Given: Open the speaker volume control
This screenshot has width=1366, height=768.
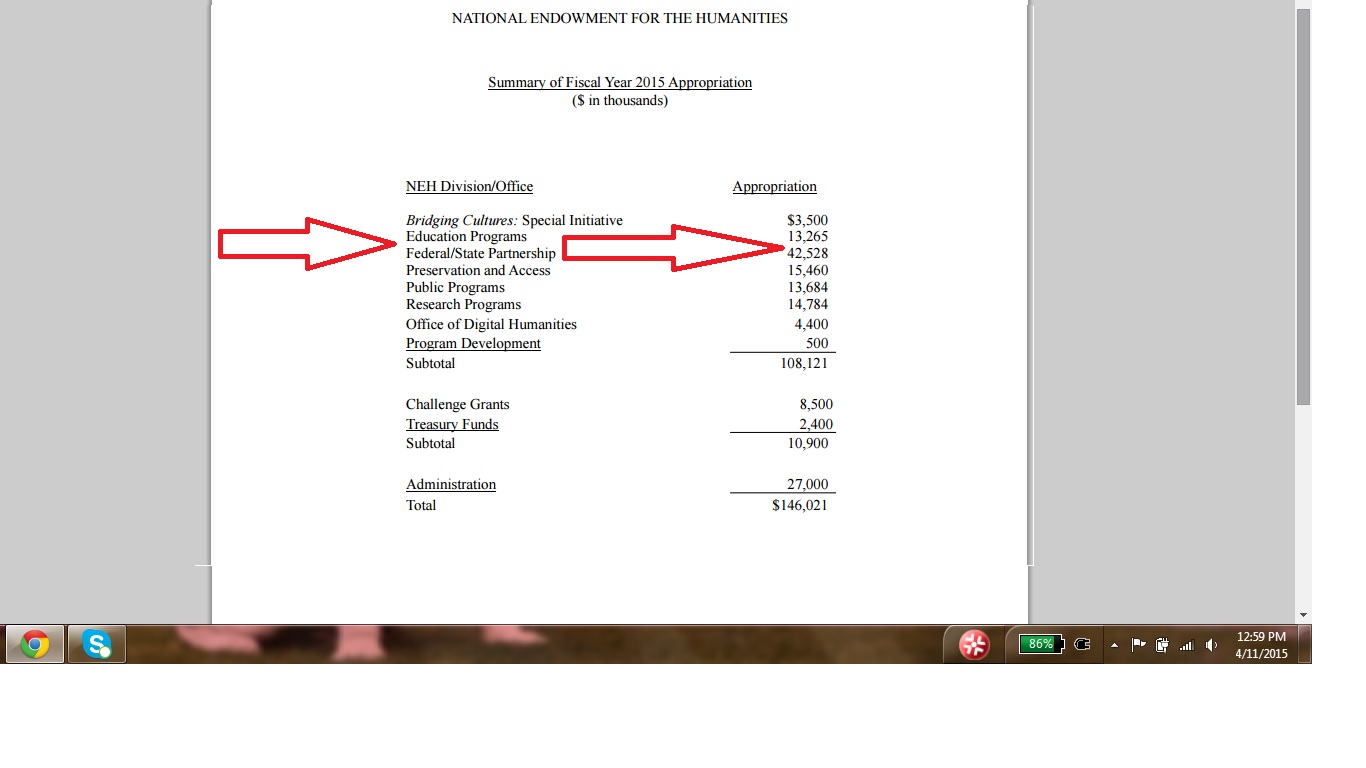Looking at the screenshot, I should point(1211,645).
